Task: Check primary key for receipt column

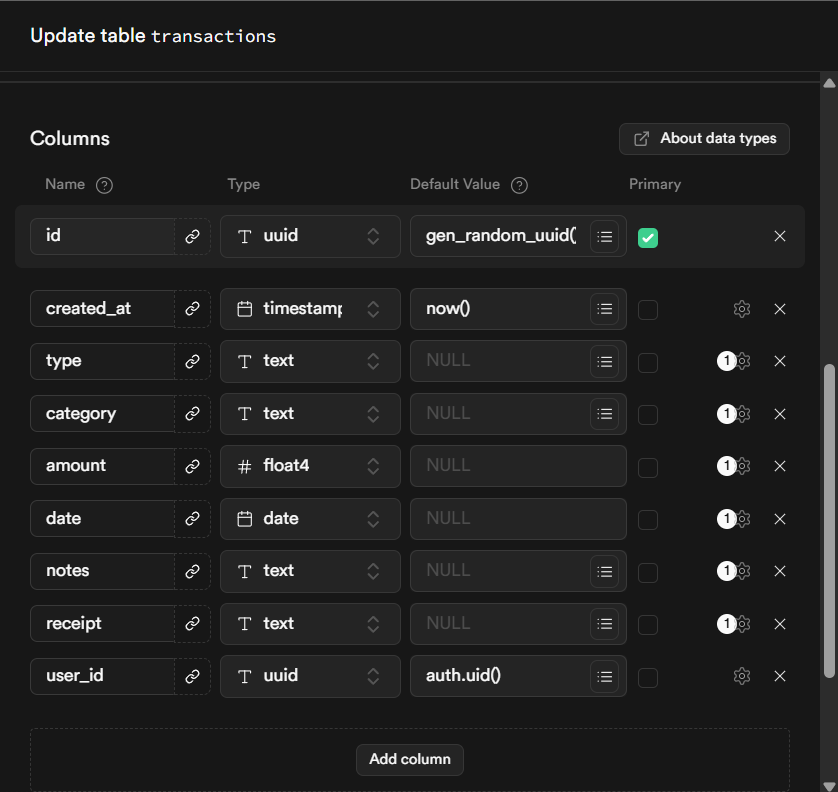Action: coord(648,625)
